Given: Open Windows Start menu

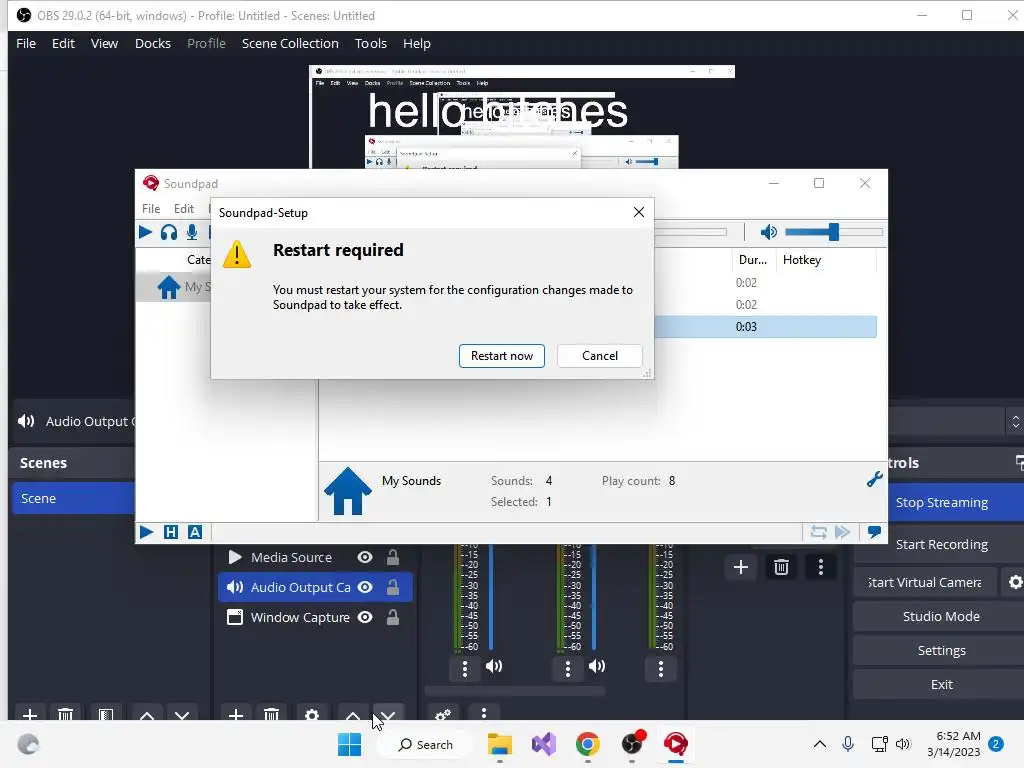Looking at the screenshot, I should 349,744.
